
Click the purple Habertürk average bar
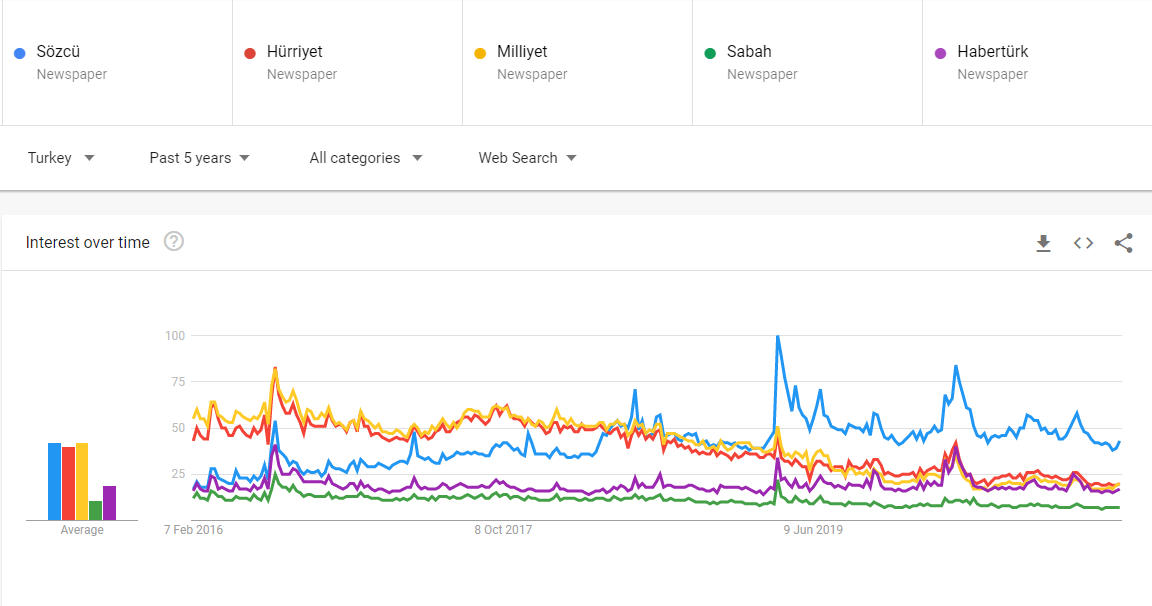[109, 503]
